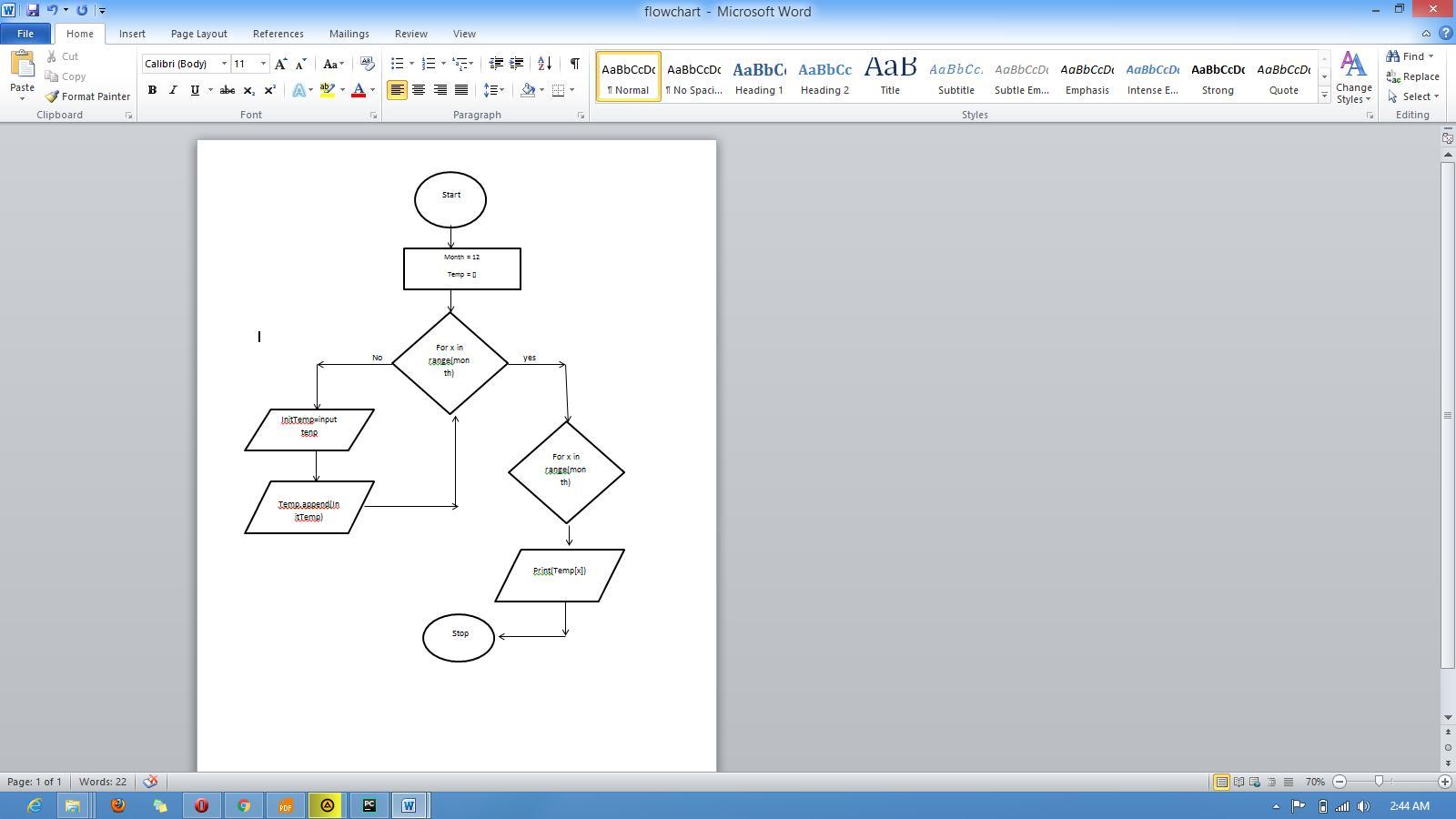
Task: Click the Zoom In plus button
Action: click(1444, 782)
